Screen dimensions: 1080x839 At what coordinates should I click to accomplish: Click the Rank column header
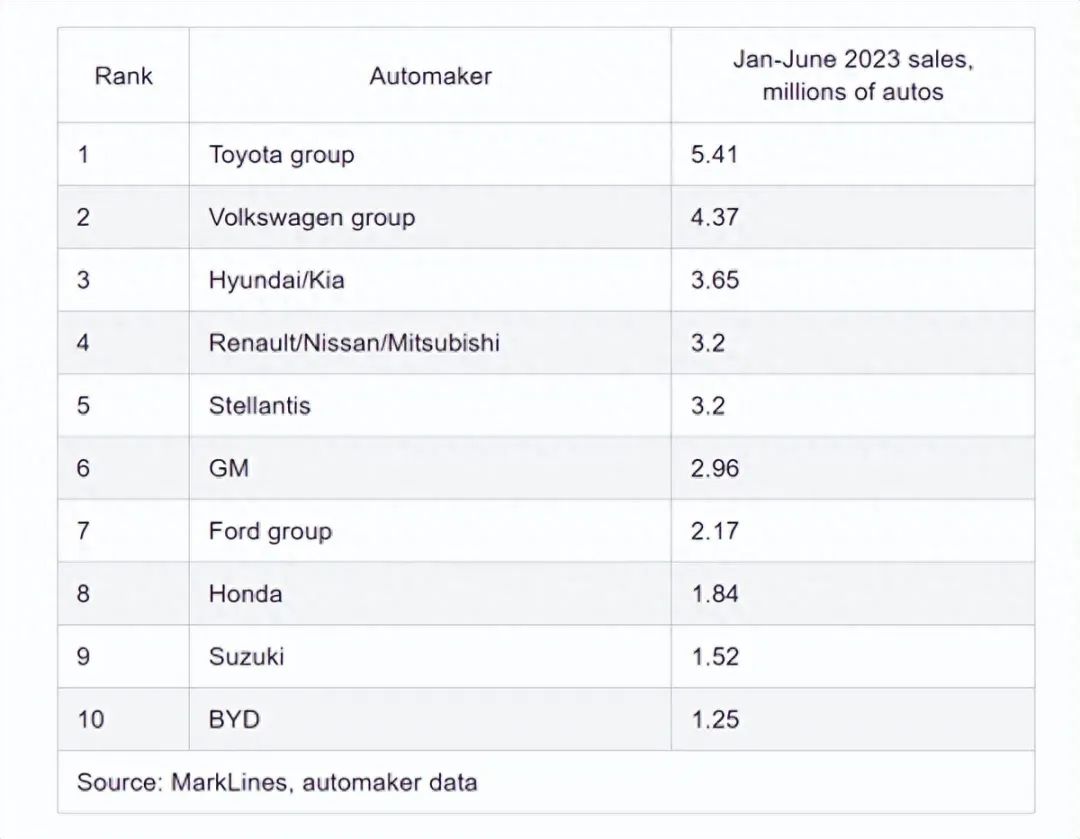[123, 76]
